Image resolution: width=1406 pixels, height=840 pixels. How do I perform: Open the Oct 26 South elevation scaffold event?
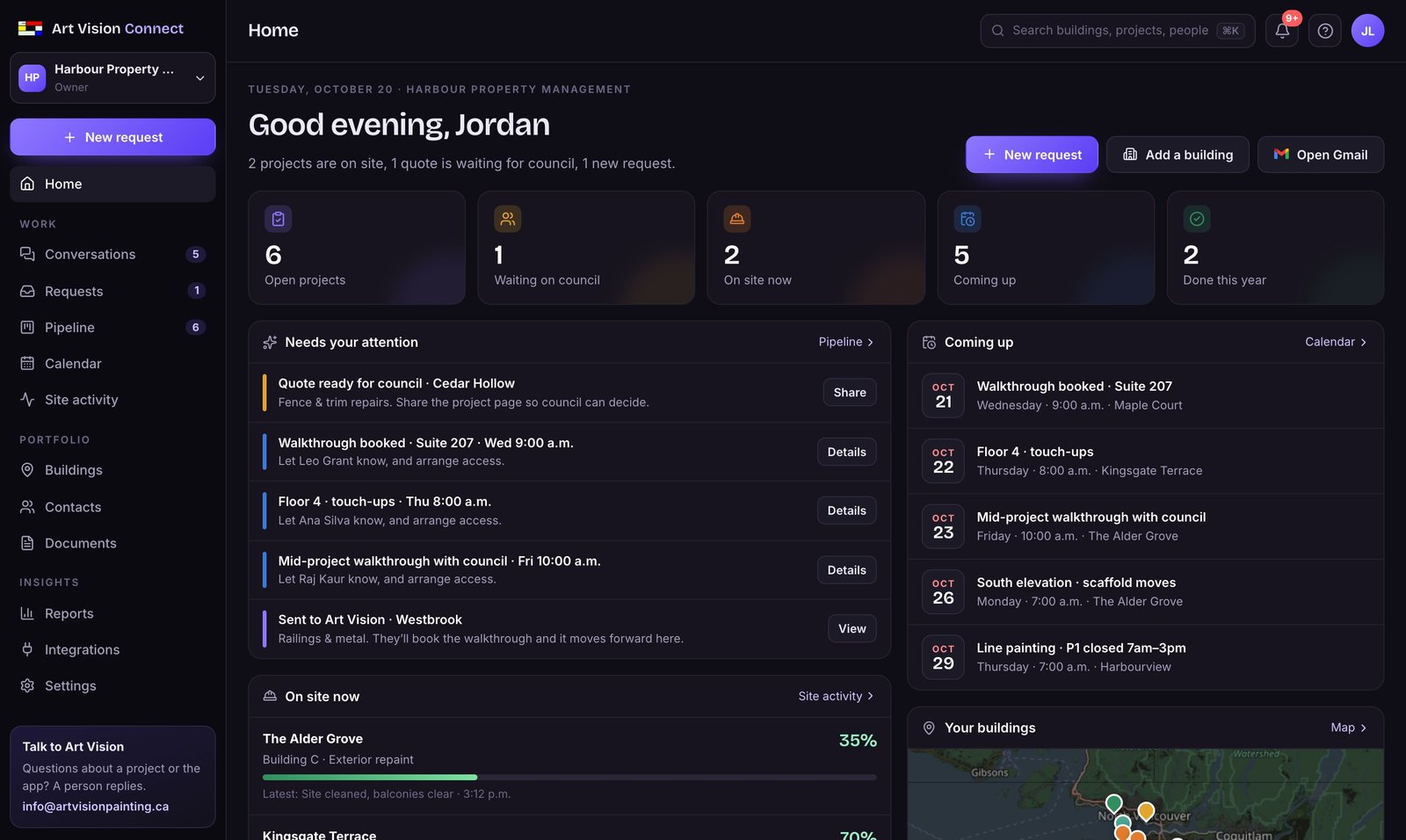point(1145,591)
